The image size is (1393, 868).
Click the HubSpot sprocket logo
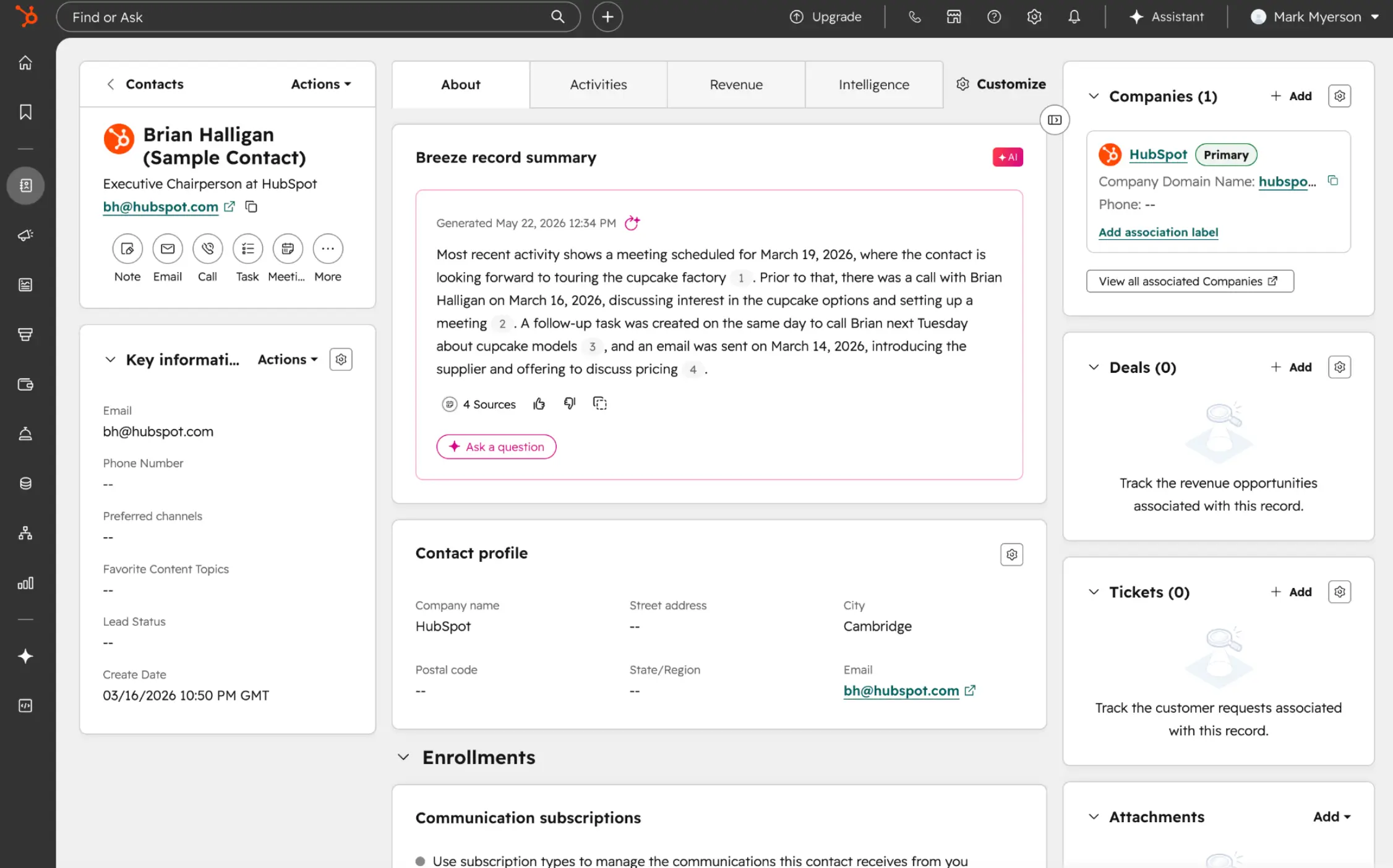click(26, 16)
